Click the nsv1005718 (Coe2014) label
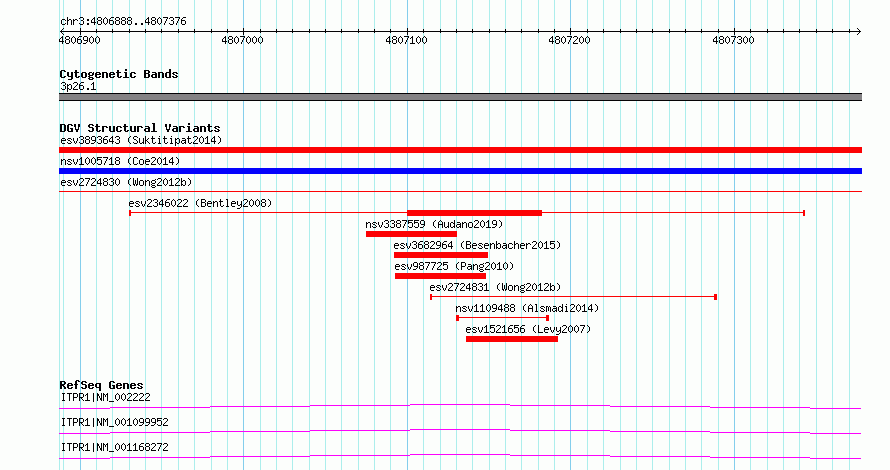Screen dimensions: 890x470 (x=120, y=161)
